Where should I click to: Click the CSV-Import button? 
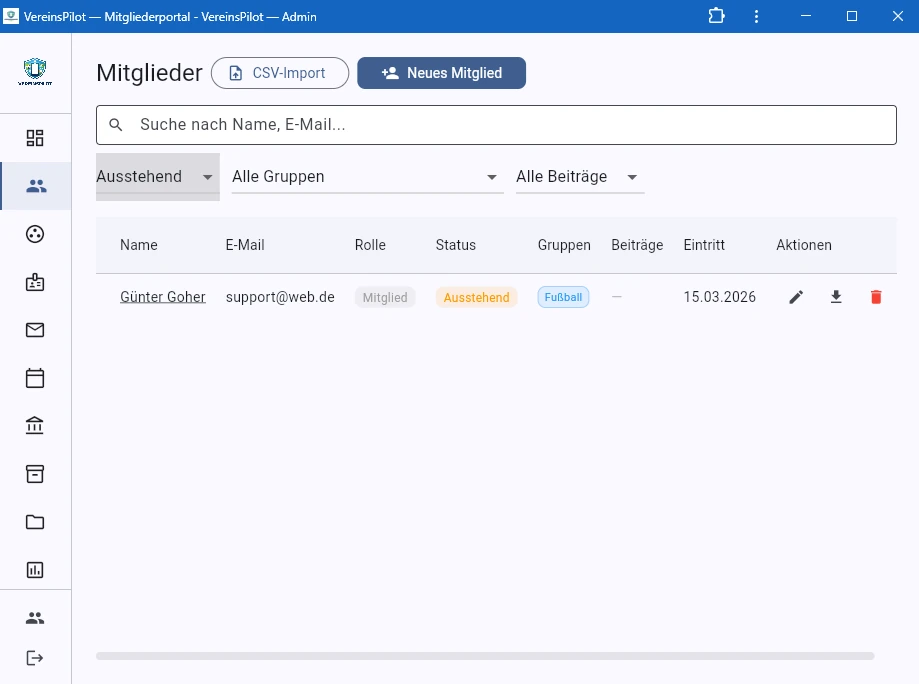coord(279,73)
